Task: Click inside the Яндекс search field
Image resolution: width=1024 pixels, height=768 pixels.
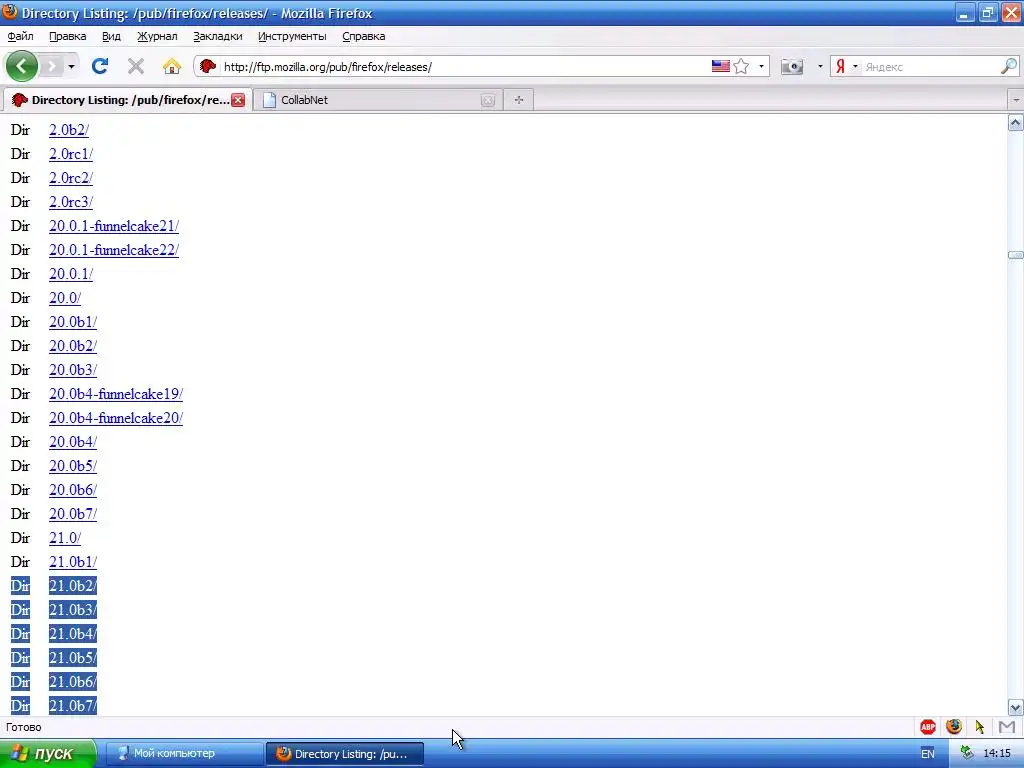Action: (x=931, y=67)
